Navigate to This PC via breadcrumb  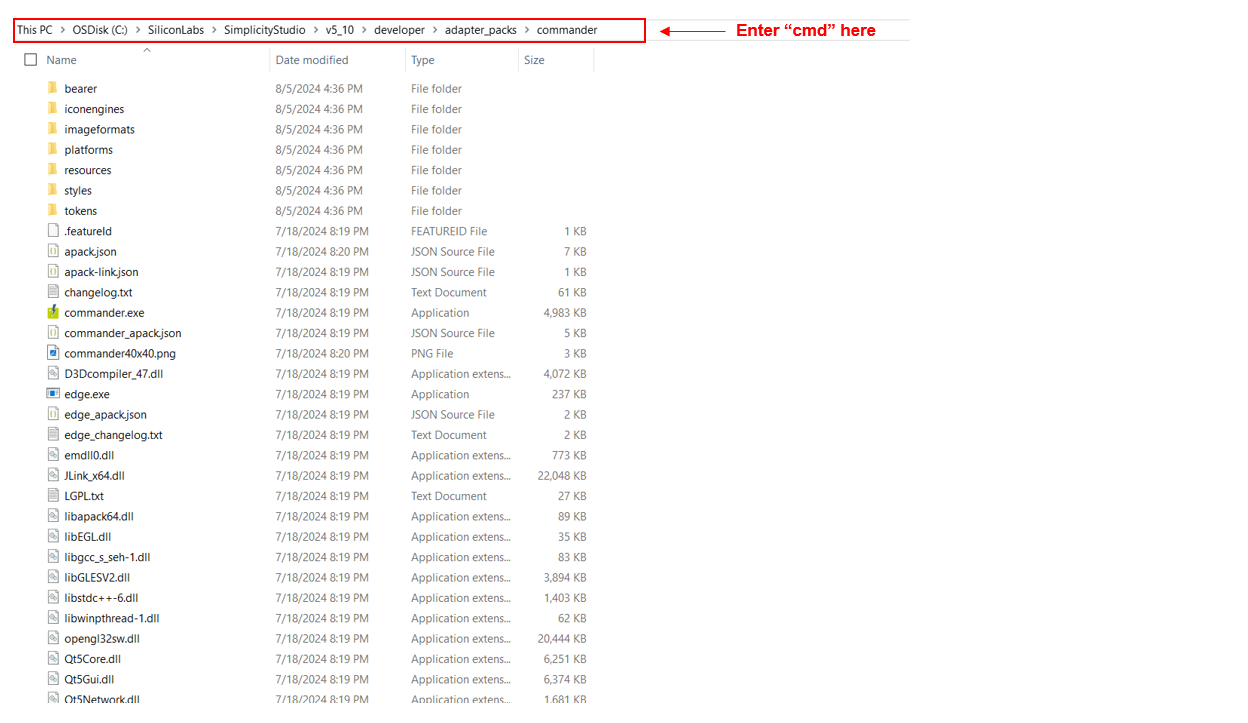[x=34, y=29]
